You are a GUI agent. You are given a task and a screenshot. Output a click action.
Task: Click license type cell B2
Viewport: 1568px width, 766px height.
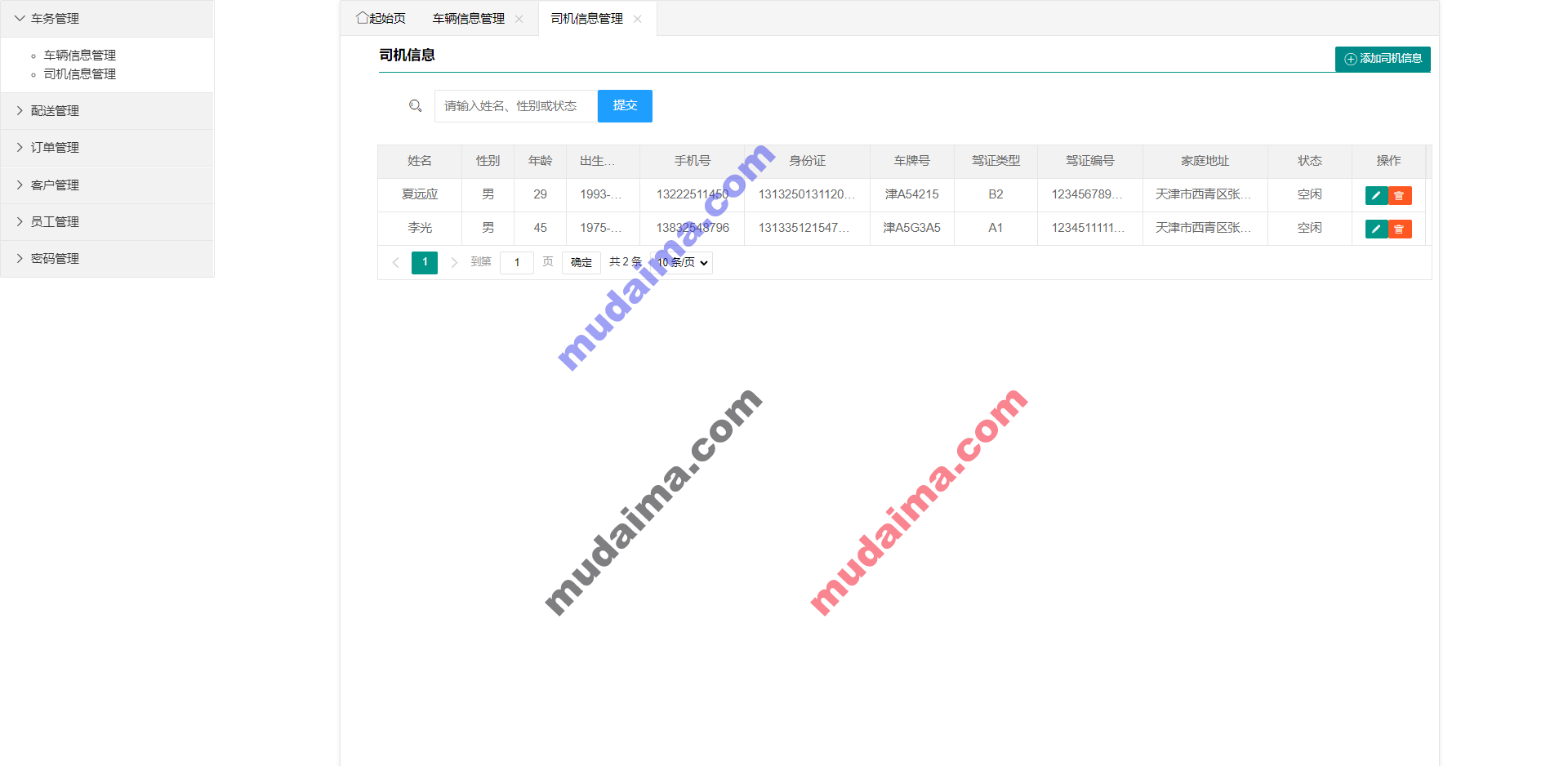point(996,195)
